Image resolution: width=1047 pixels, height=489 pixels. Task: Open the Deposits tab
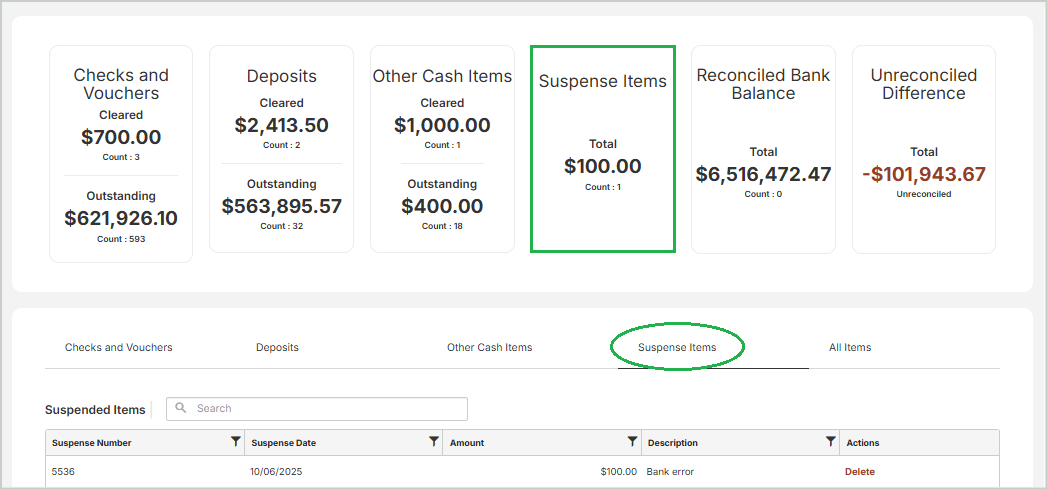coord(277,348)
